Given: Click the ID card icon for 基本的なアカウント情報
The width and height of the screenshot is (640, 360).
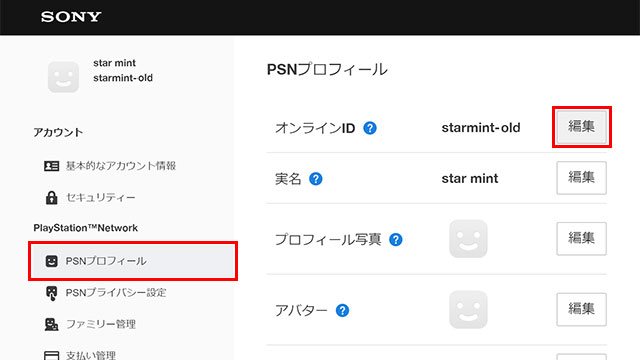Looking at the screenshot, I should pos(51,166).
